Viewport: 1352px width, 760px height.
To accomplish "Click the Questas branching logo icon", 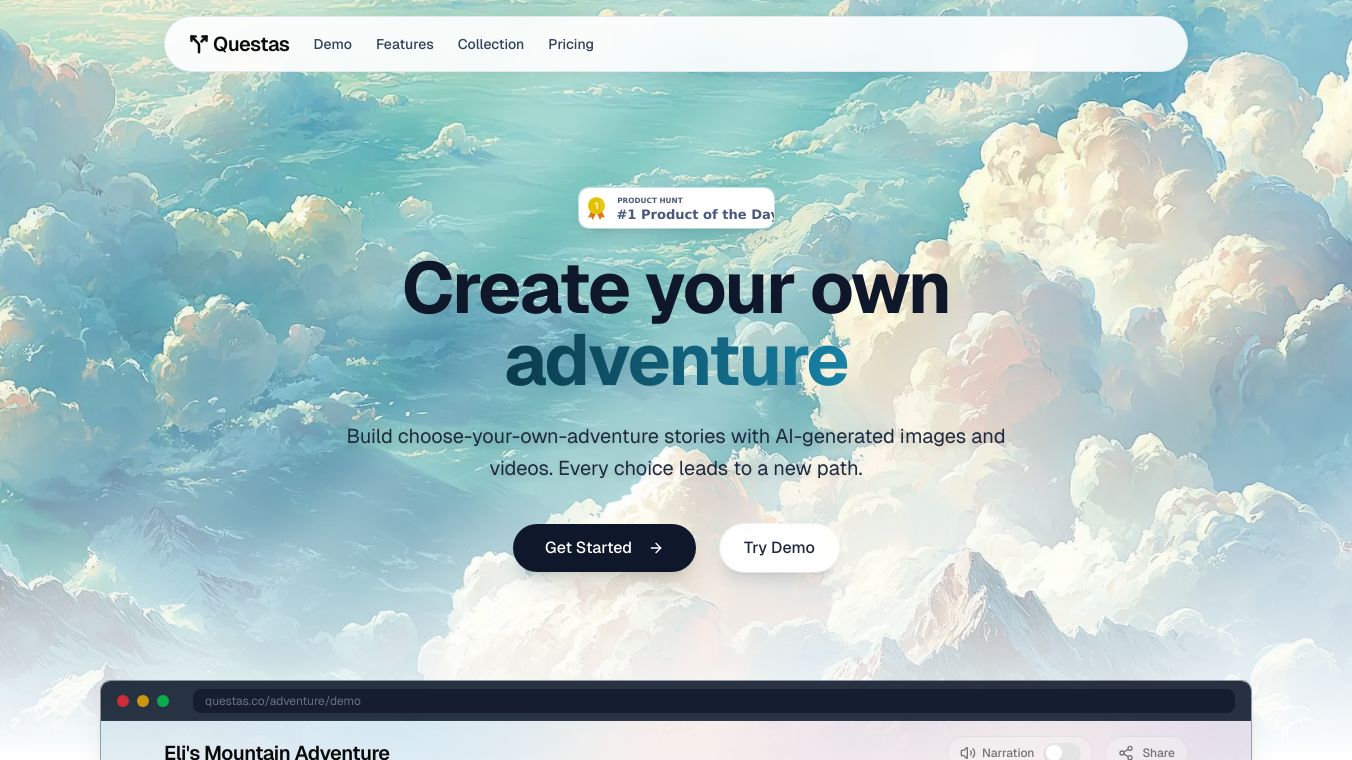I will (198, 44).
